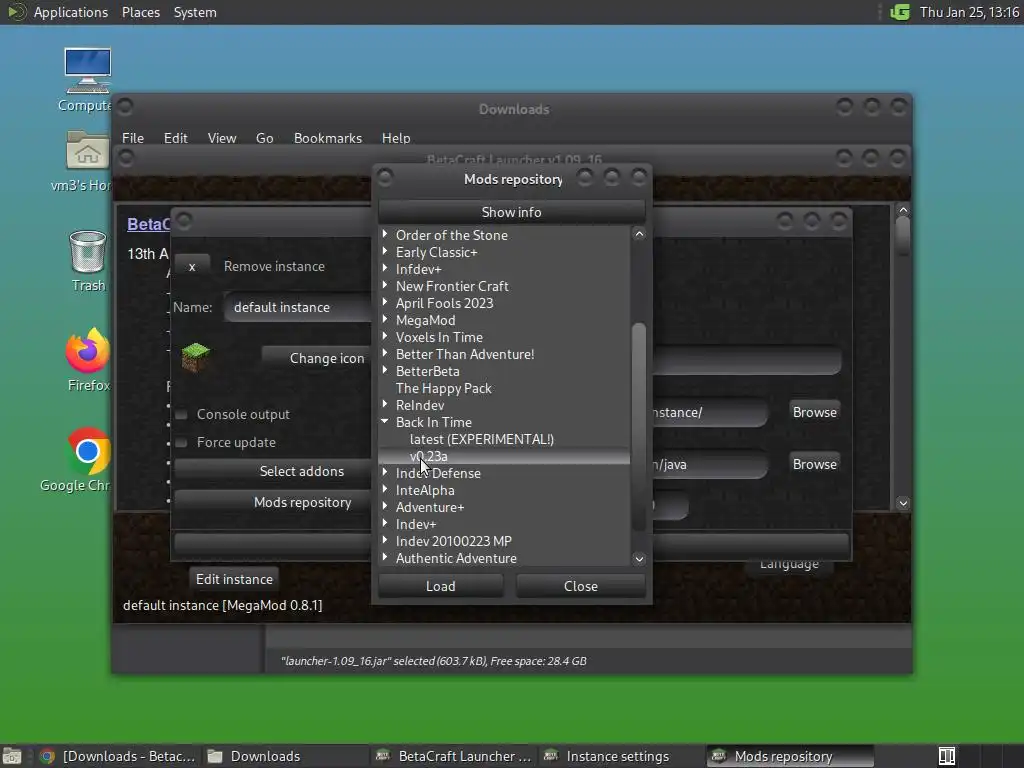This screenshot has height=768, width=1024.
Task: Open the Places menu in top panel
Action: click(140, 12)
